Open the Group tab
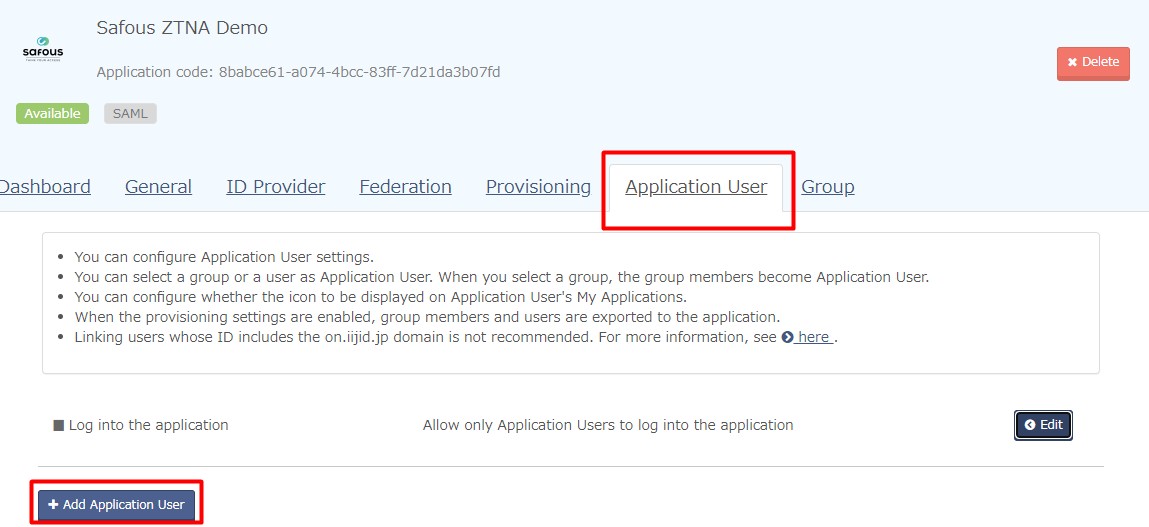 [x=827, y=187]
